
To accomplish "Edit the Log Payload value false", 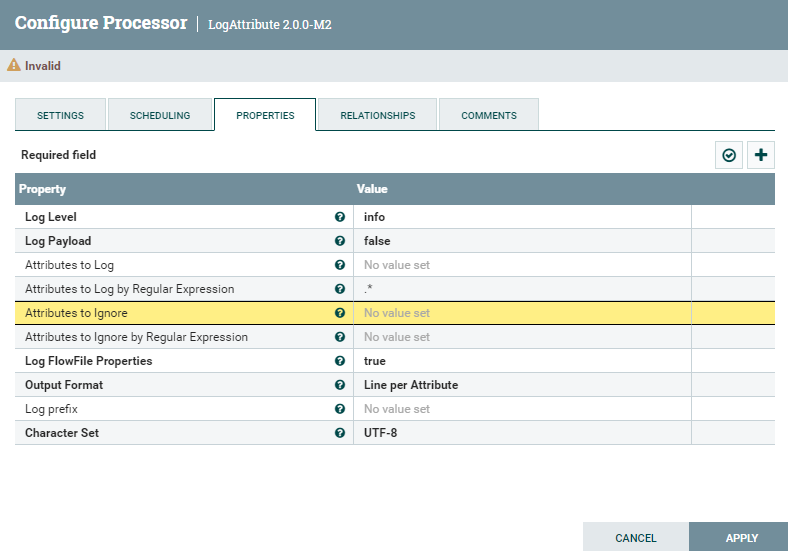I will point(522,241).
